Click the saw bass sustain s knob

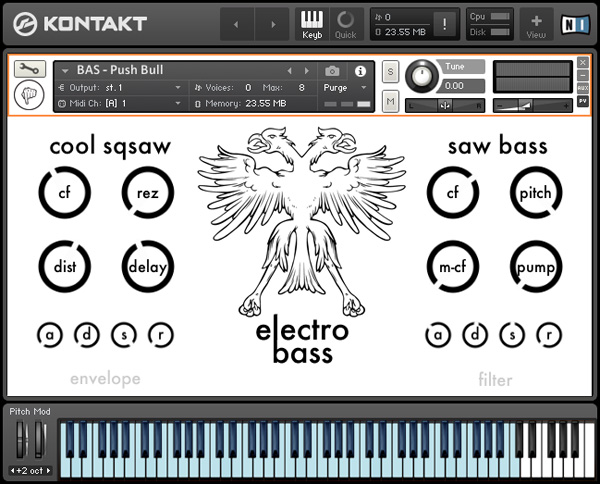(x=512, y=335)
